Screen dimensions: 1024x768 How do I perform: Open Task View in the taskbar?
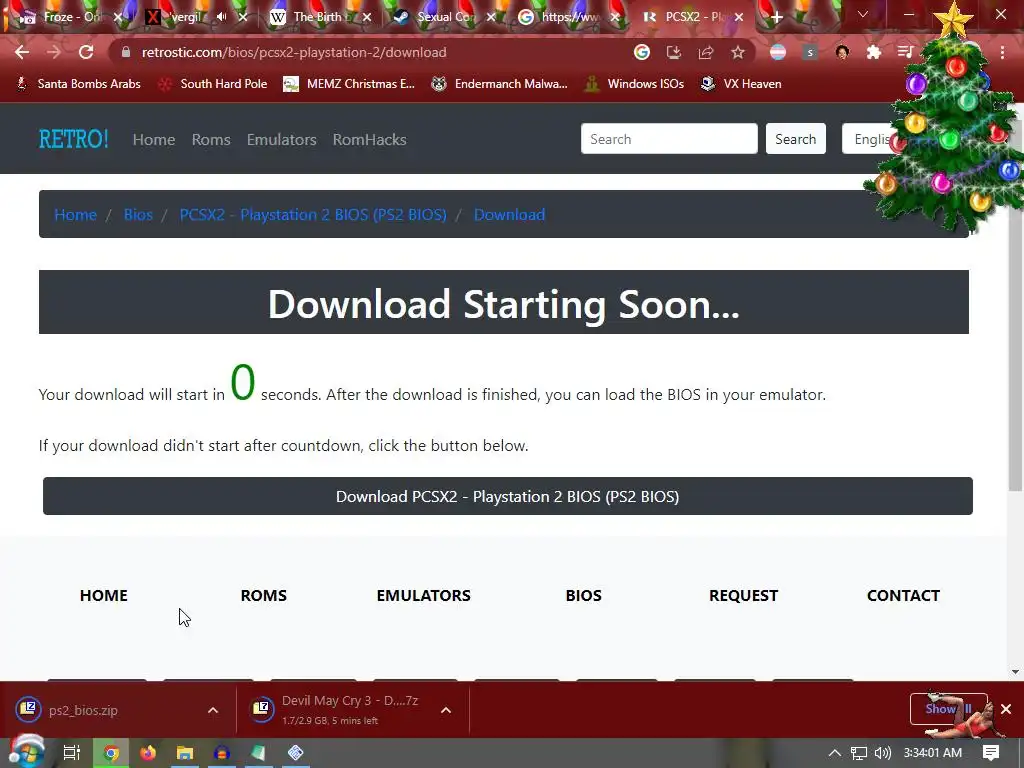click(71, 753)
